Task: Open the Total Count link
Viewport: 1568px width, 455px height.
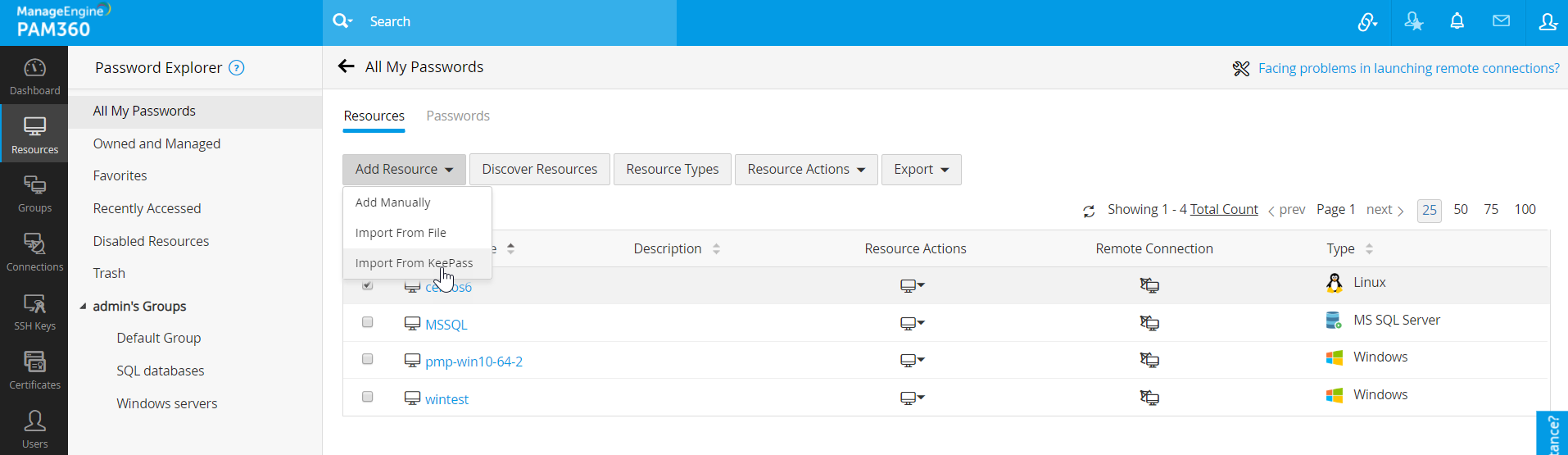Action: pos(1224,210)
